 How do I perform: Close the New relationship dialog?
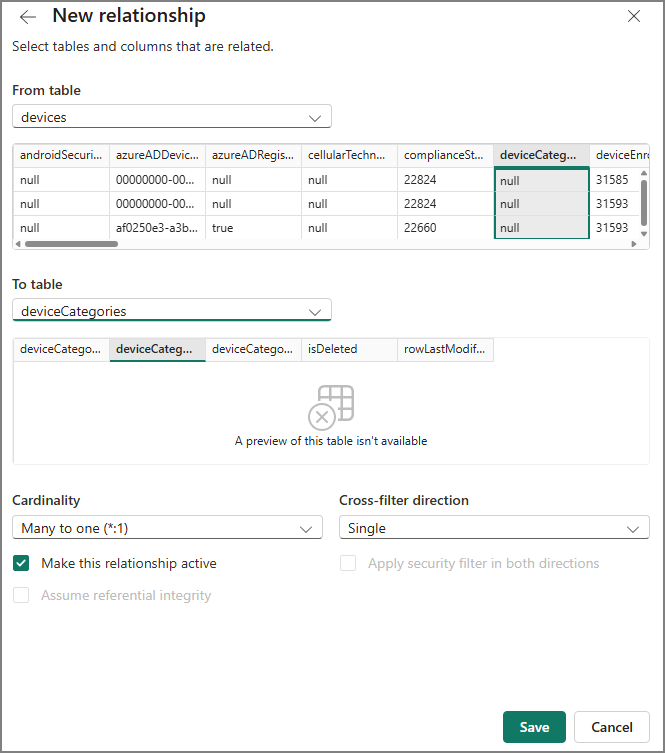634,16
